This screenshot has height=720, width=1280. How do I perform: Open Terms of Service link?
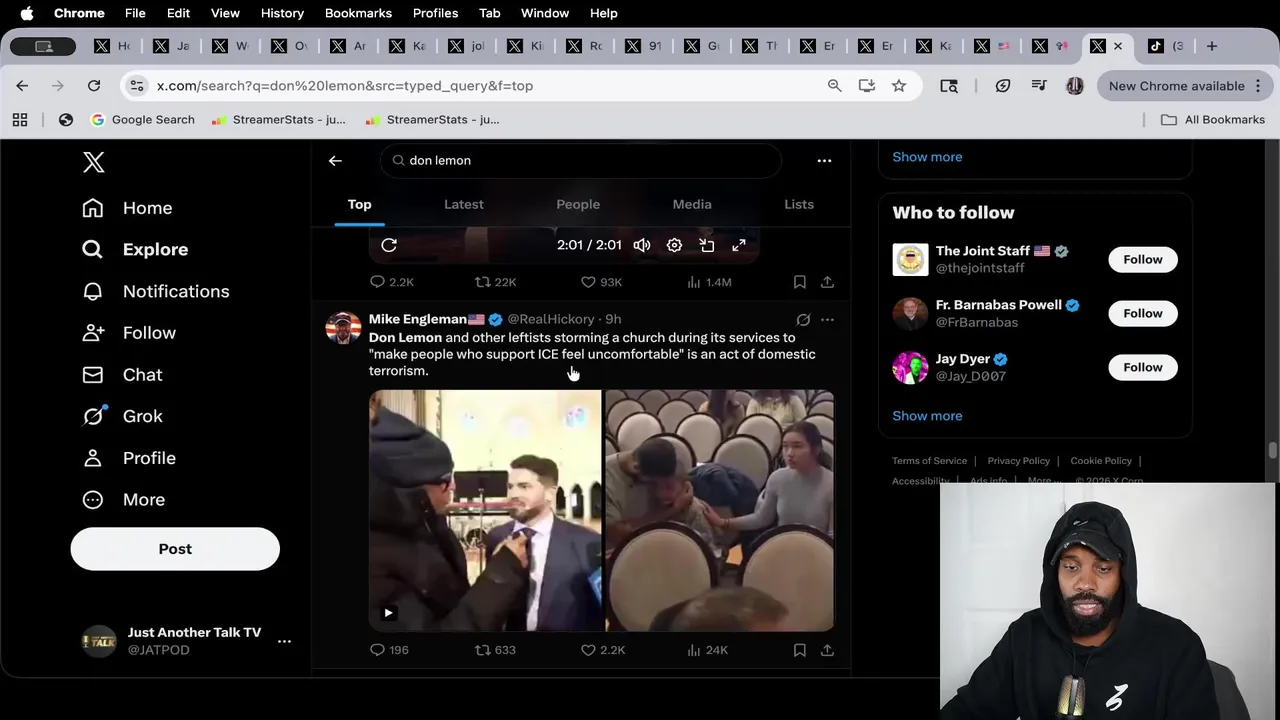[x=929, y=461]
